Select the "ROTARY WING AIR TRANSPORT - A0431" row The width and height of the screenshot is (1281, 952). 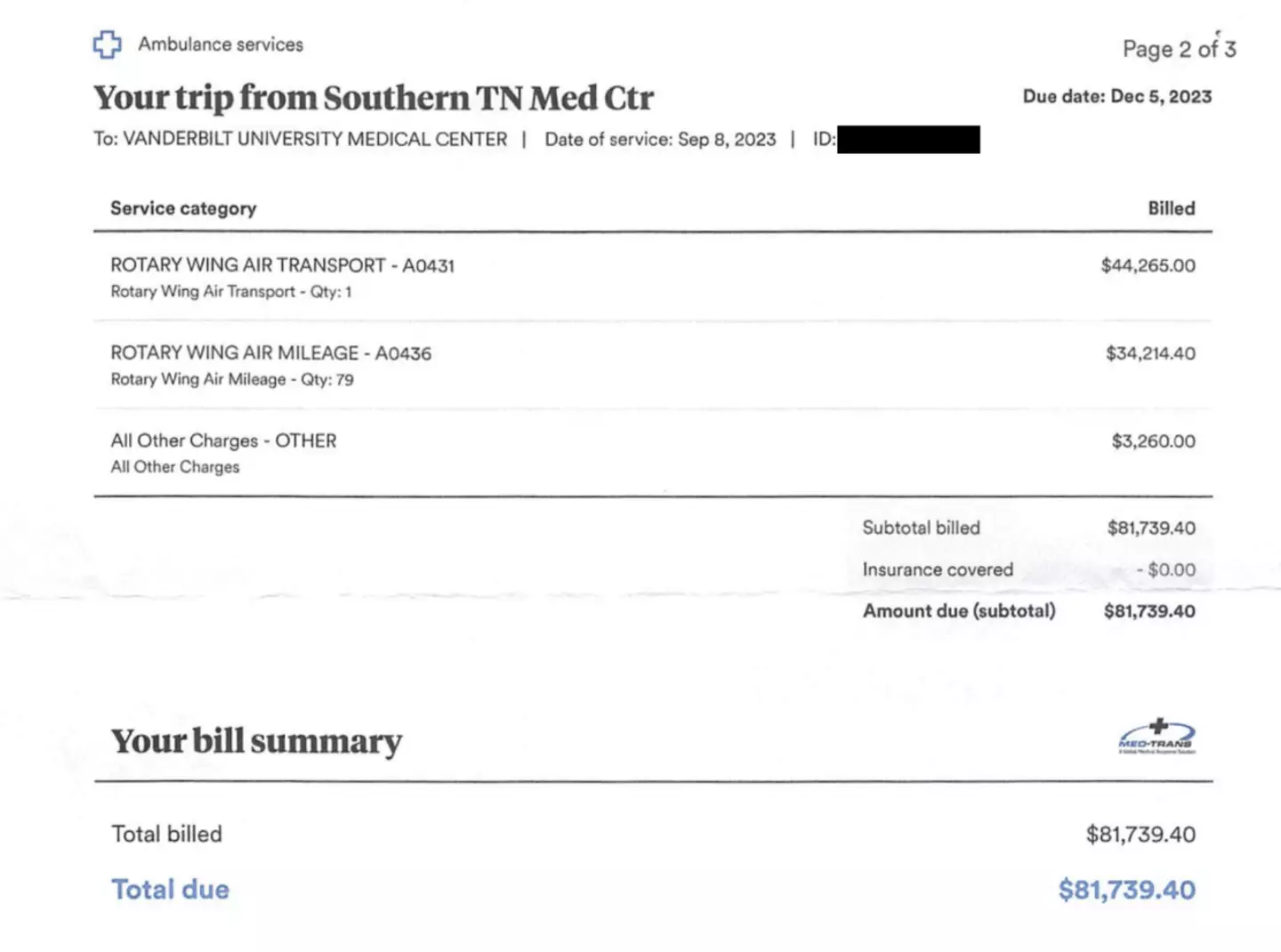[x=282, y=265]
